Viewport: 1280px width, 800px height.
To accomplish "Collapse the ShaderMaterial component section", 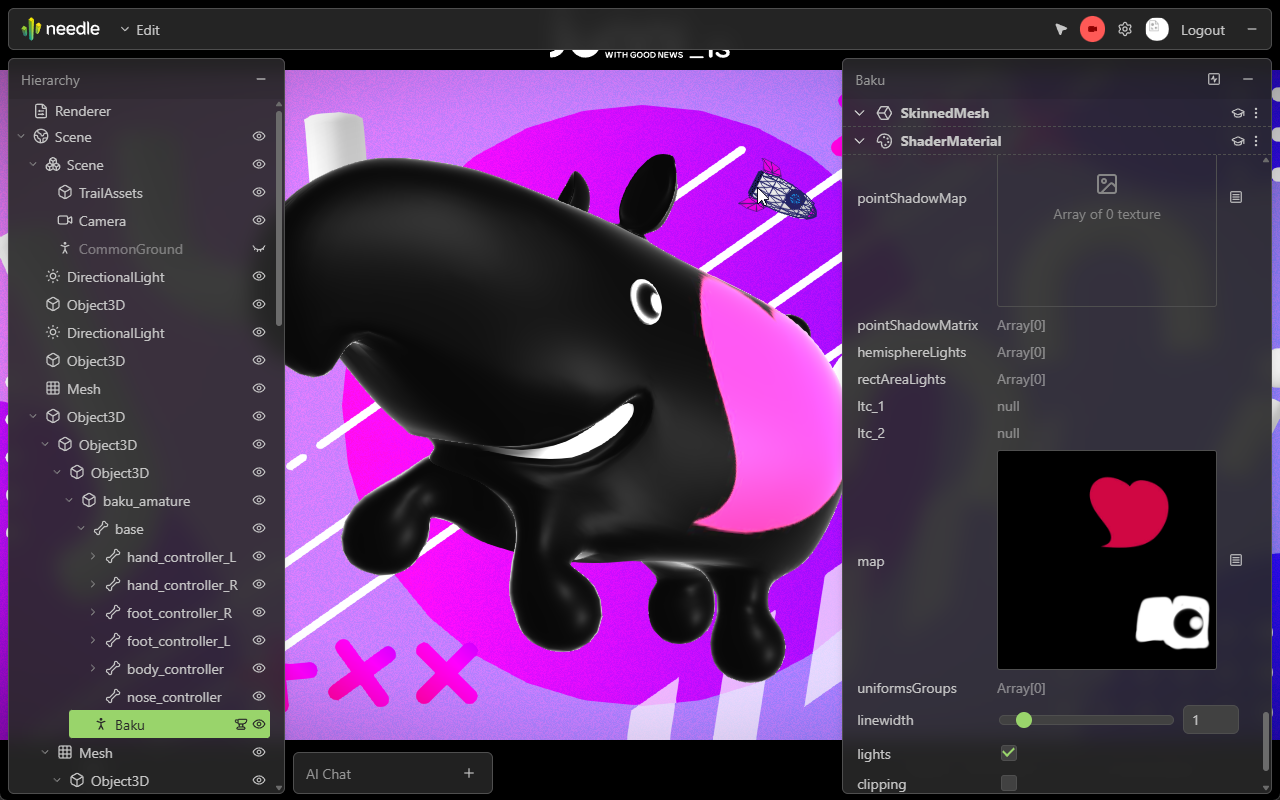I will point(858,141).
